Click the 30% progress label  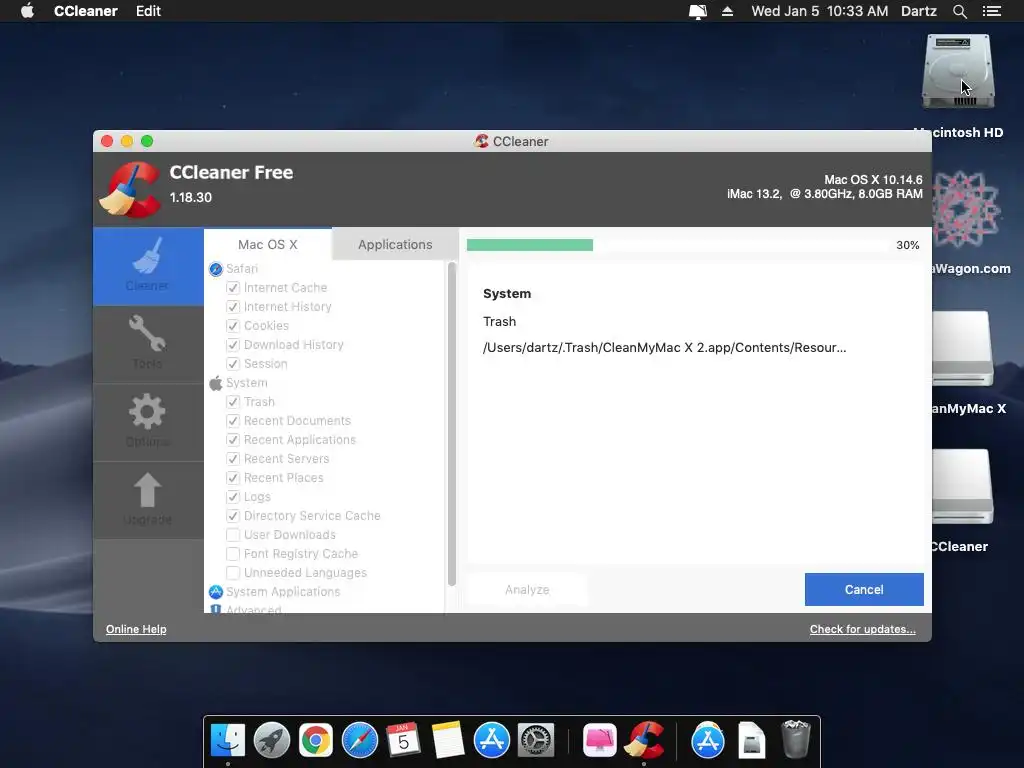[x=908, y=245]
